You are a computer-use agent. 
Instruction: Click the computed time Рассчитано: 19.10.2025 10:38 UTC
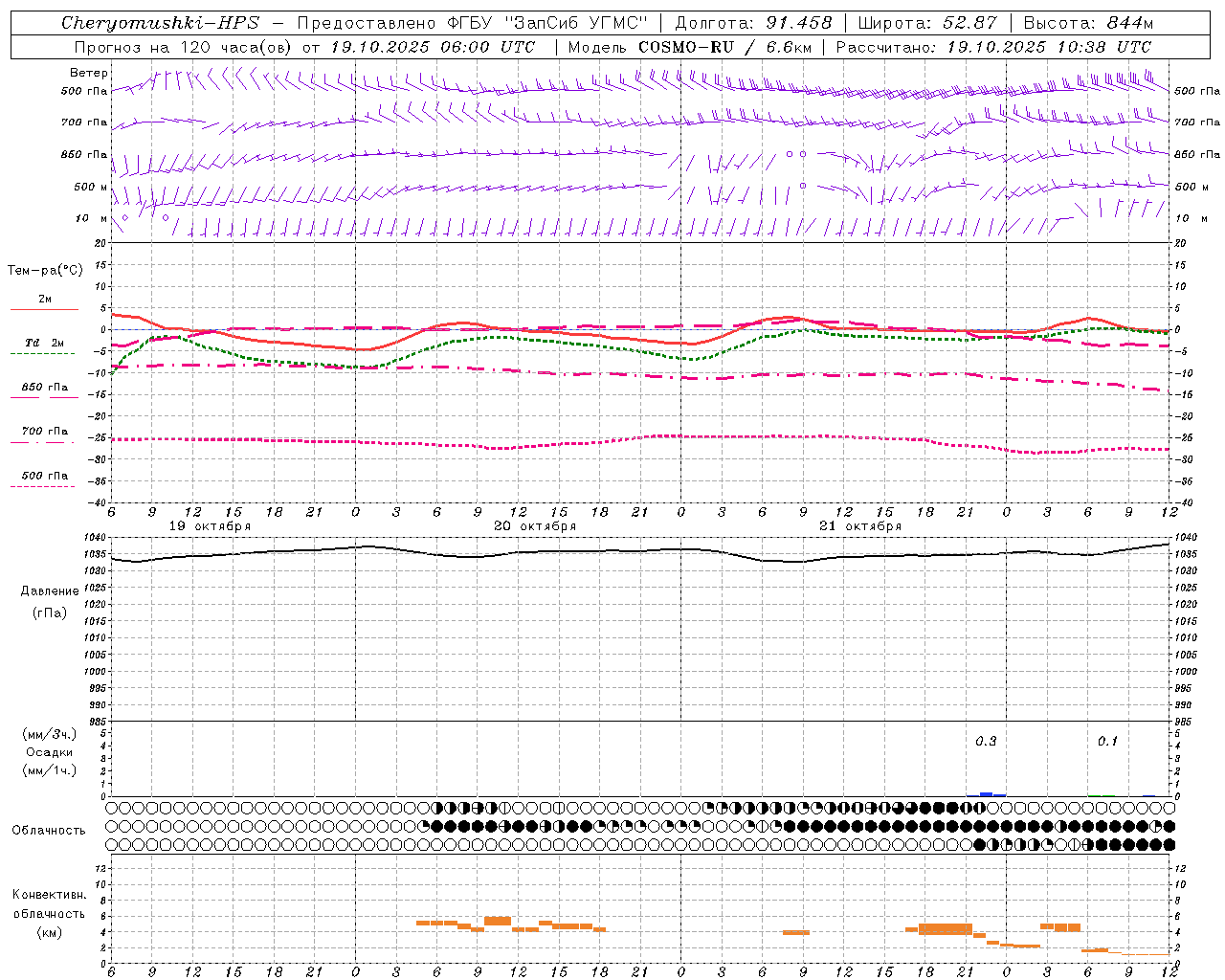(993, 47)
